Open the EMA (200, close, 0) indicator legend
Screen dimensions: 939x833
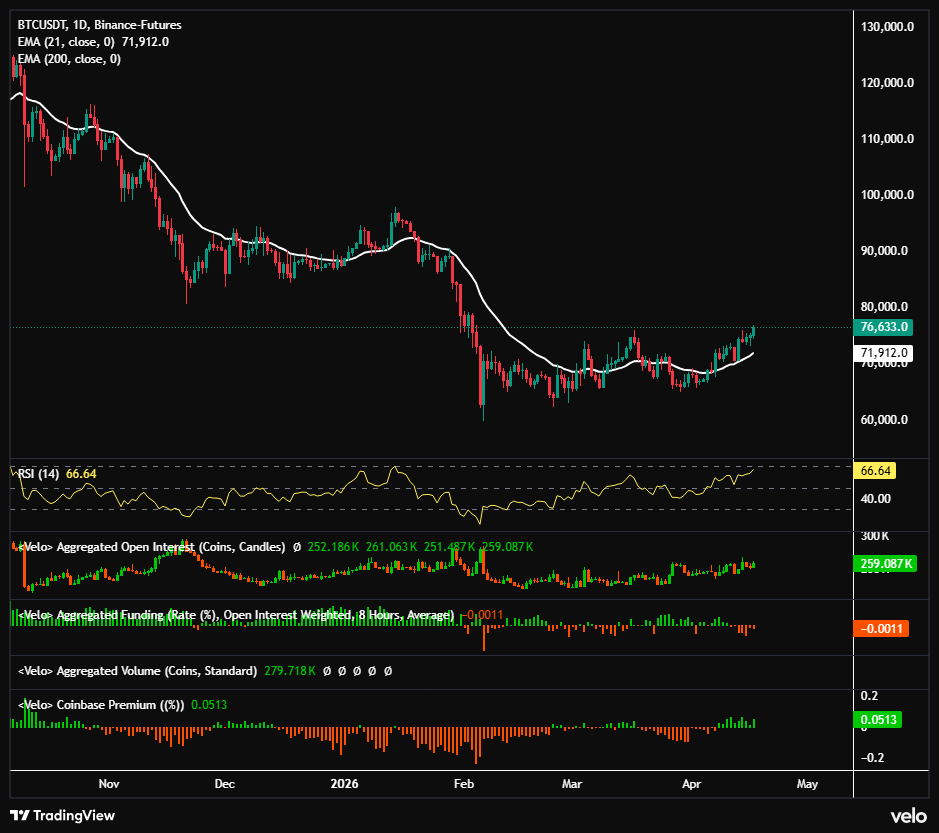69,59
